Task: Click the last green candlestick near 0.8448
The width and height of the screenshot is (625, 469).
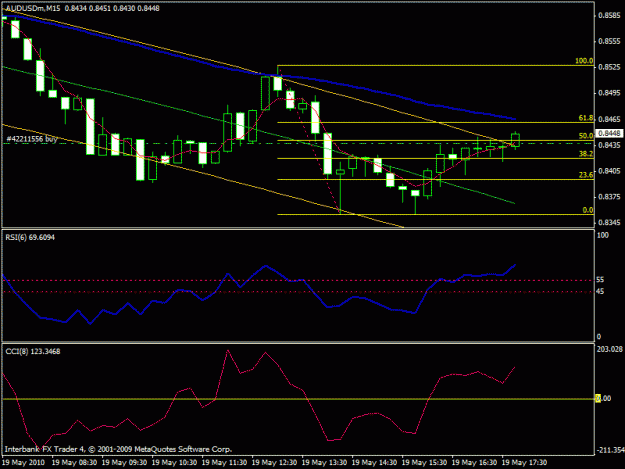Action: pos(515,140)
